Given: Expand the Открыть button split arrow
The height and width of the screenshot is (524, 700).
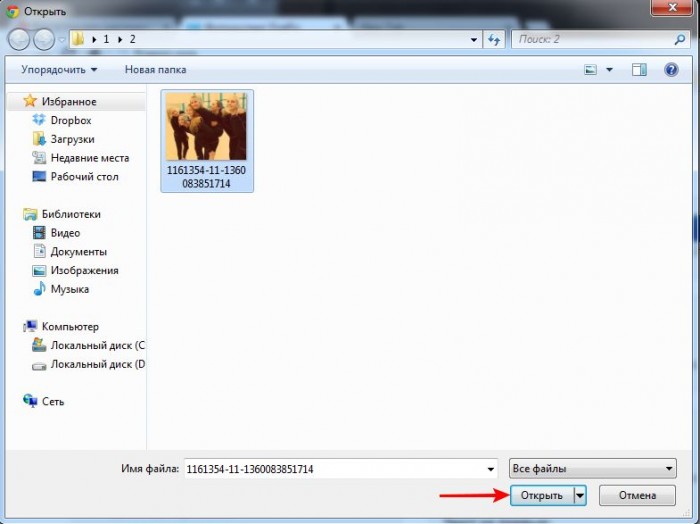Looking at the screenshot, I should (580, 495).
